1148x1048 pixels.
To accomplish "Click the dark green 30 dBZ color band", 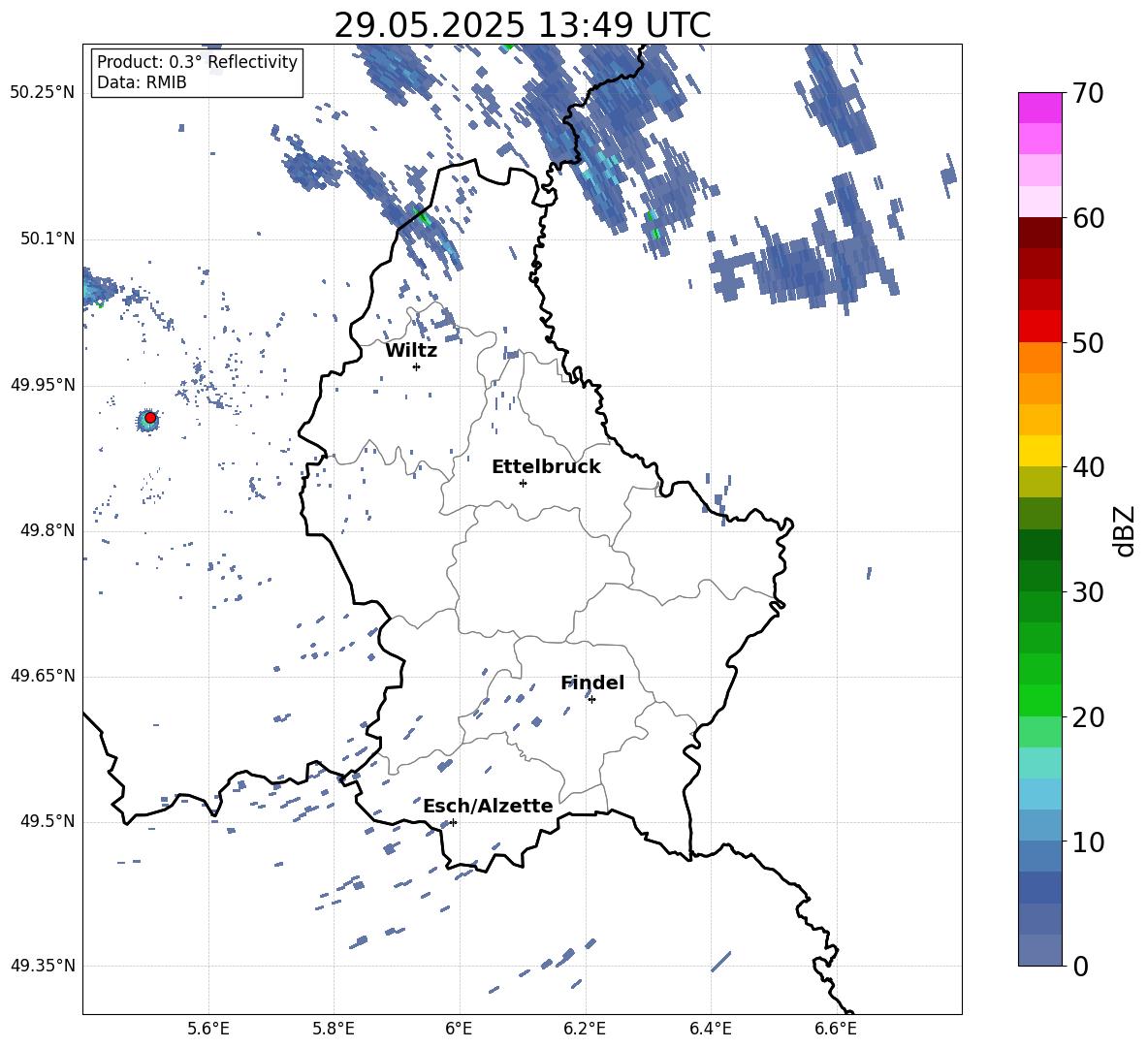I will 1039,575.
